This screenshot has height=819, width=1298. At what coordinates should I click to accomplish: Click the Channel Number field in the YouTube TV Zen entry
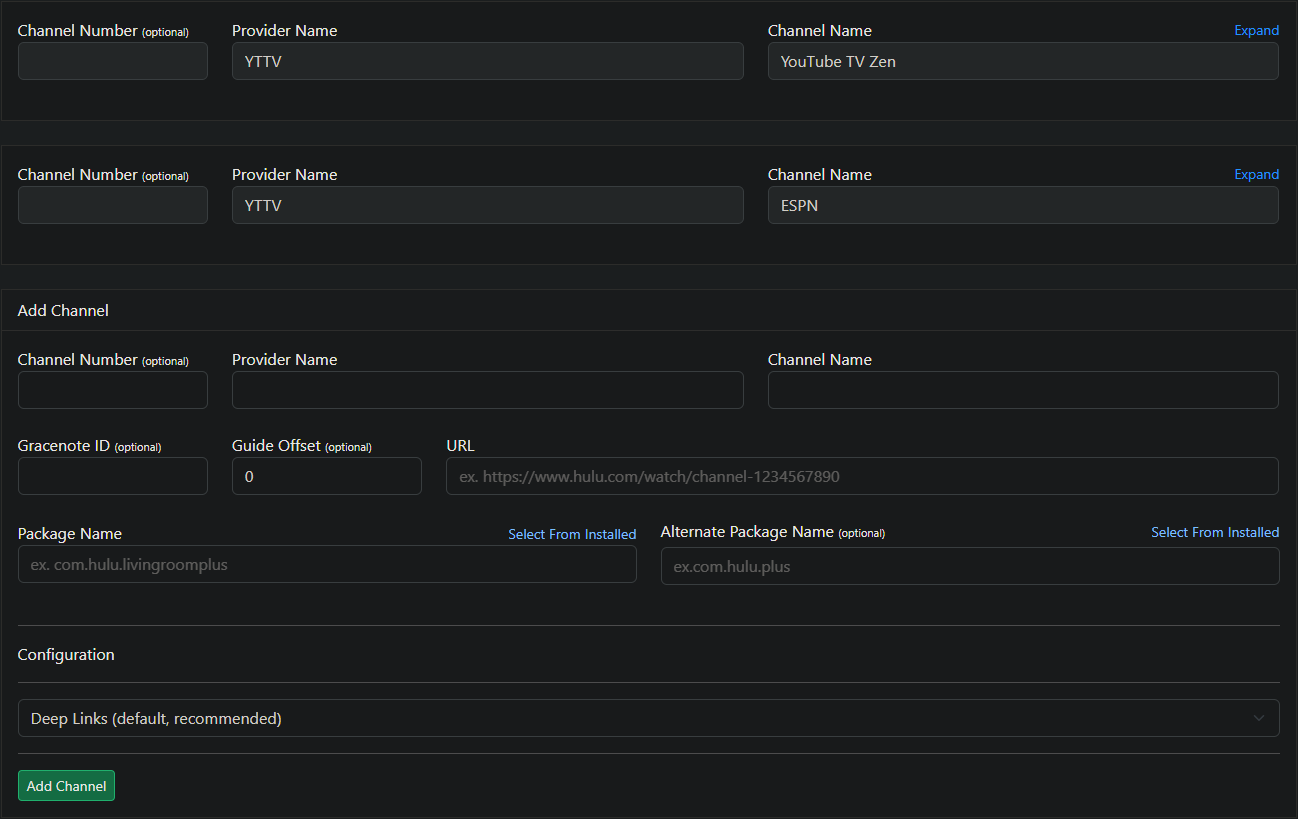tap(113, 61)
